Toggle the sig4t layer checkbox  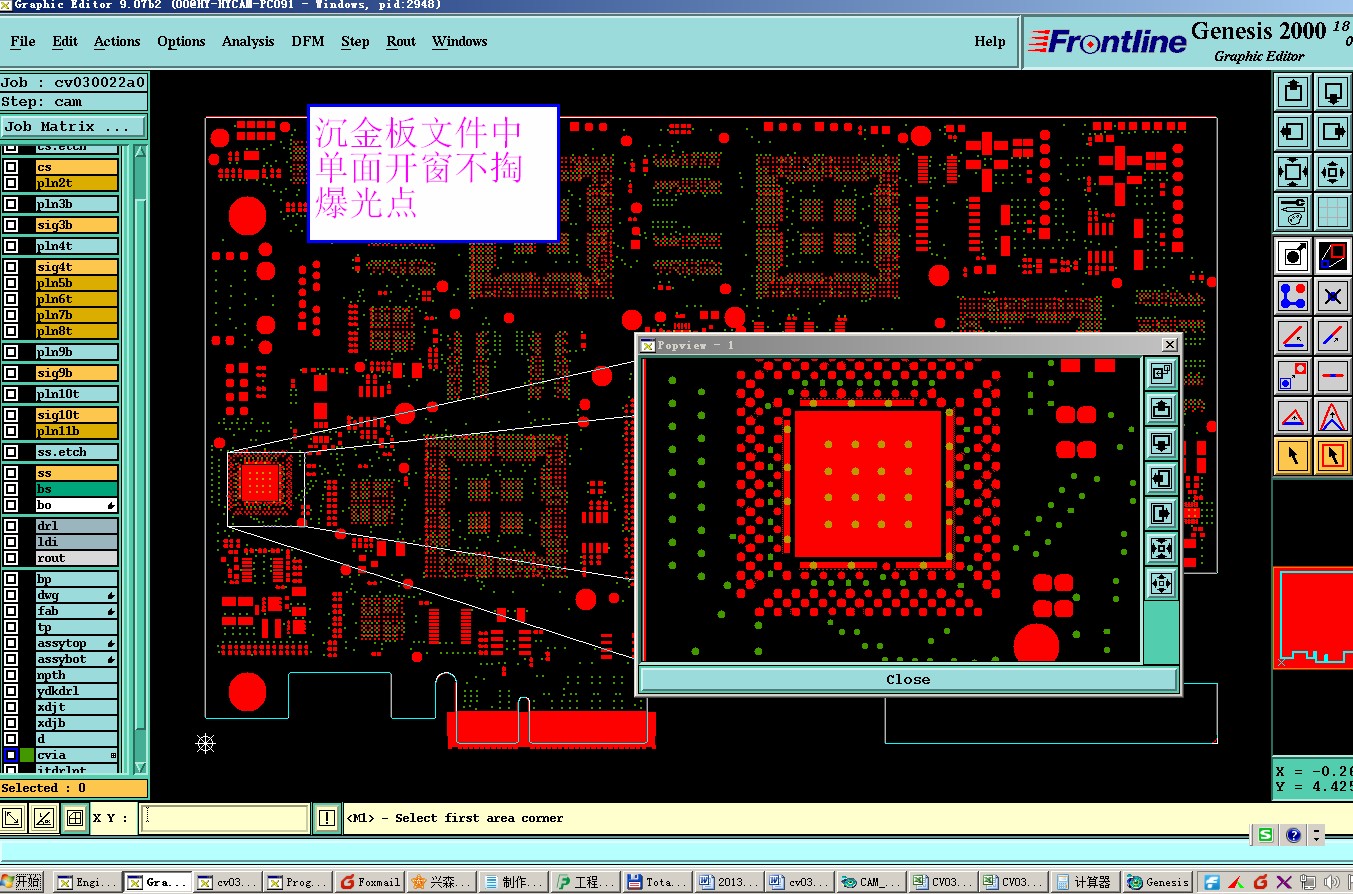[11, 267]
